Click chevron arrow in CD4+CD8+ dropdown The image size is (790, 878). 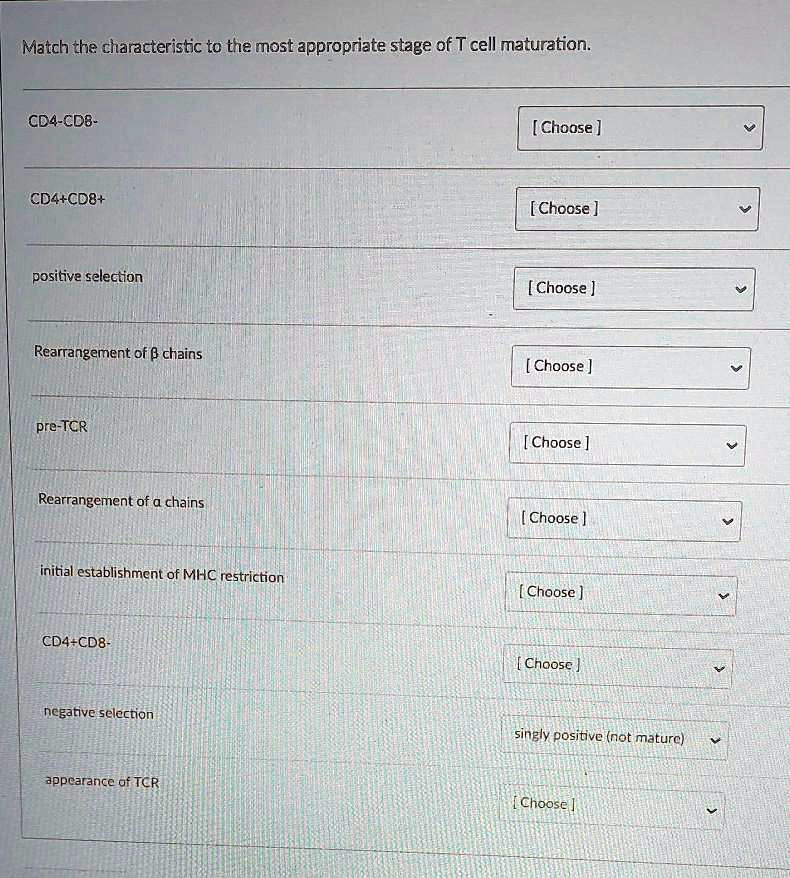745,209
